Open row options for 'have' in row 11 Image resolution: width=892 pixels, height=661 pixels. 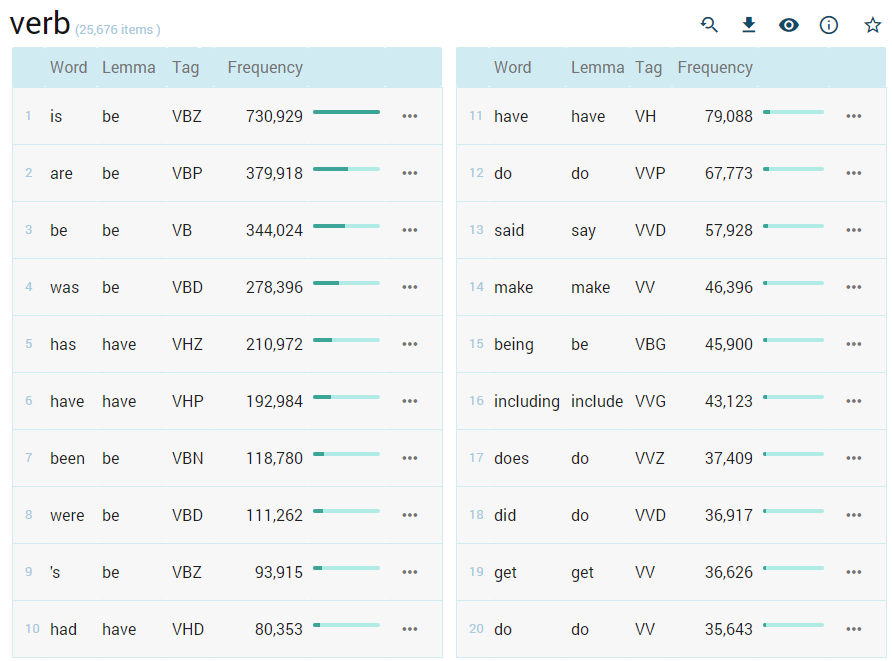pyautogui.click(x=854, y=116)
